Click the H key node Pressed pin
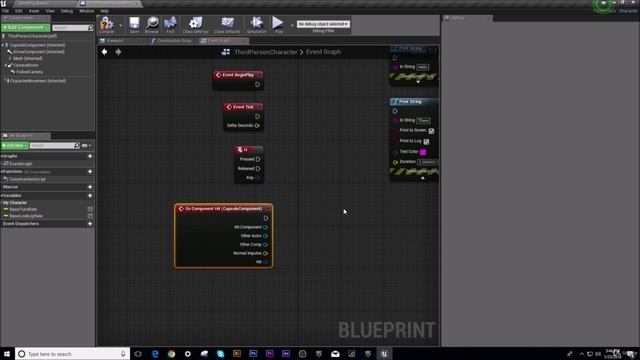 pyautogui.click(x=258, y=159)
